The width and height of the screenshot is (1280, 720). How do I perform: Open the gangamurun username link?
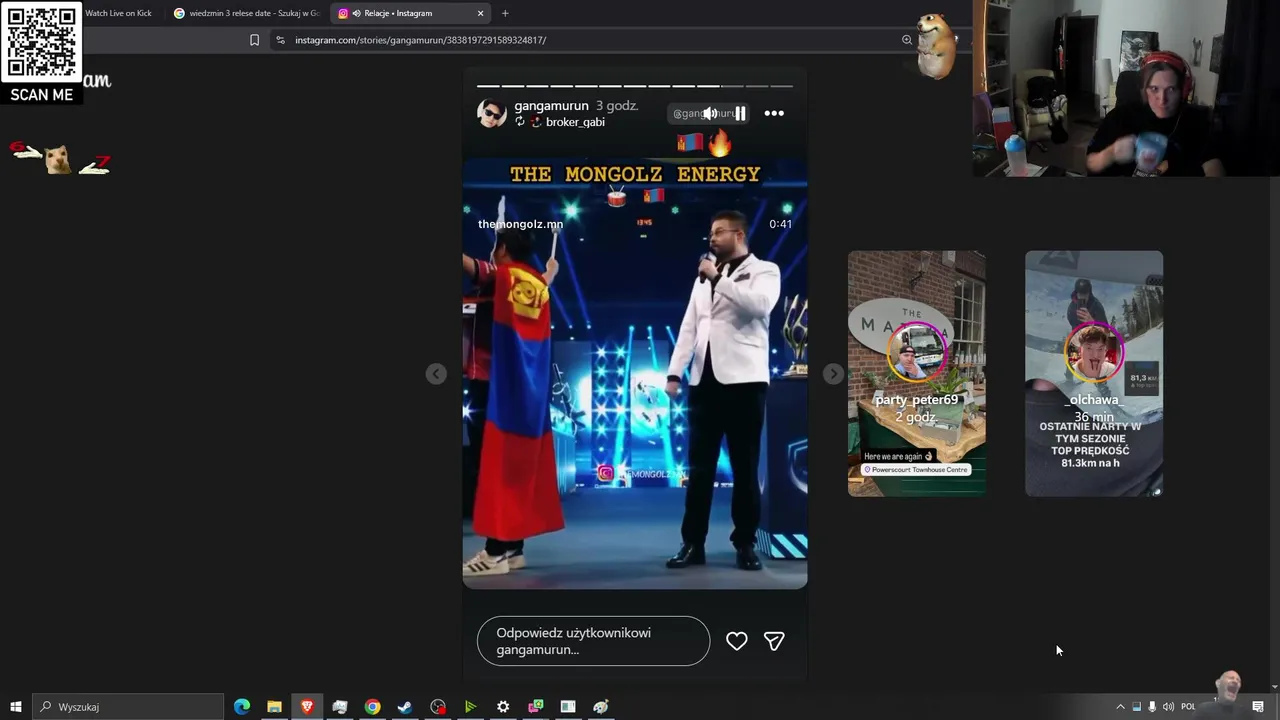pyautogui.click(x=551, y=106)
